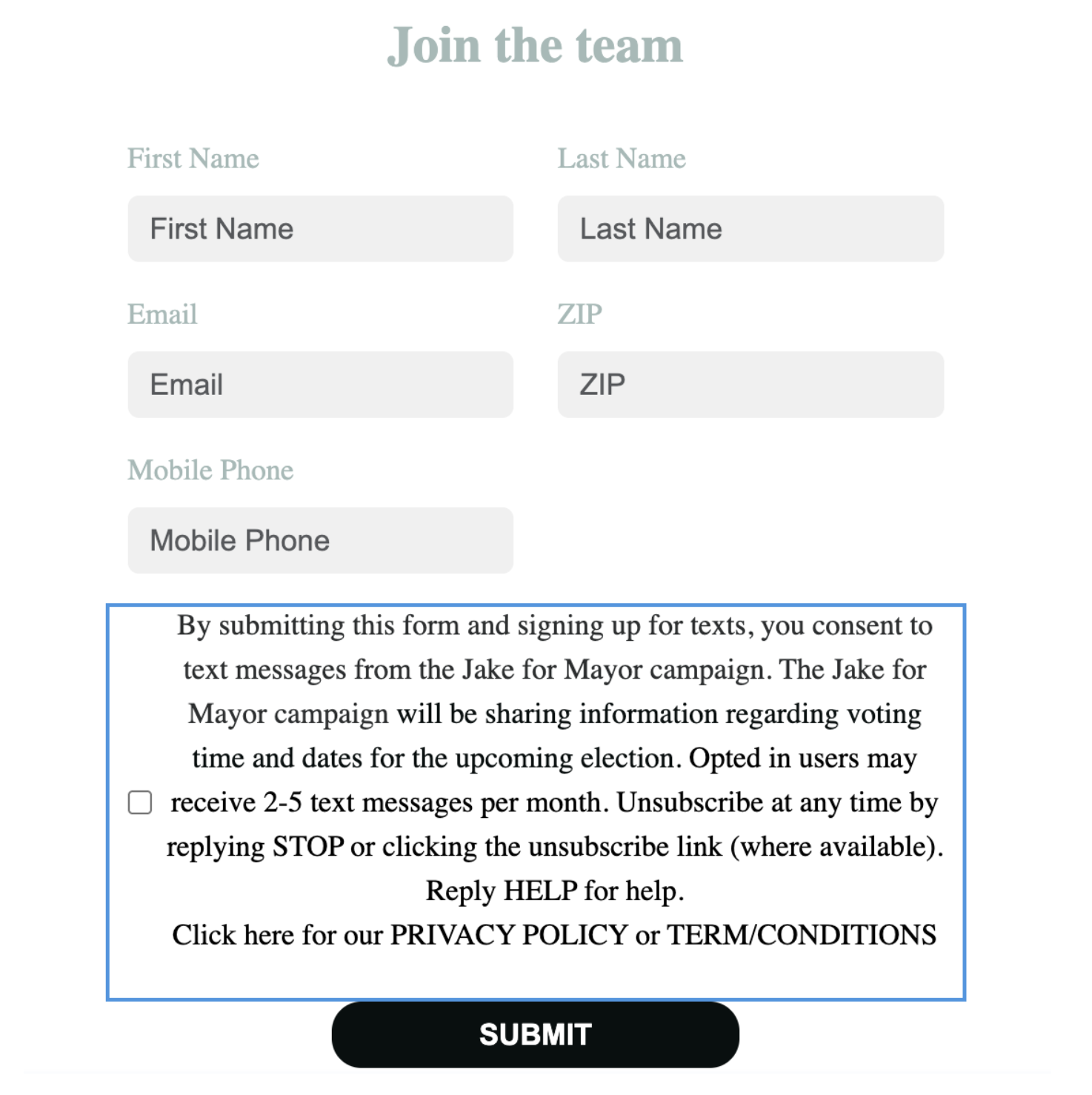
Task: Click the green Last Name label above the field
Action: pos(622,159)
